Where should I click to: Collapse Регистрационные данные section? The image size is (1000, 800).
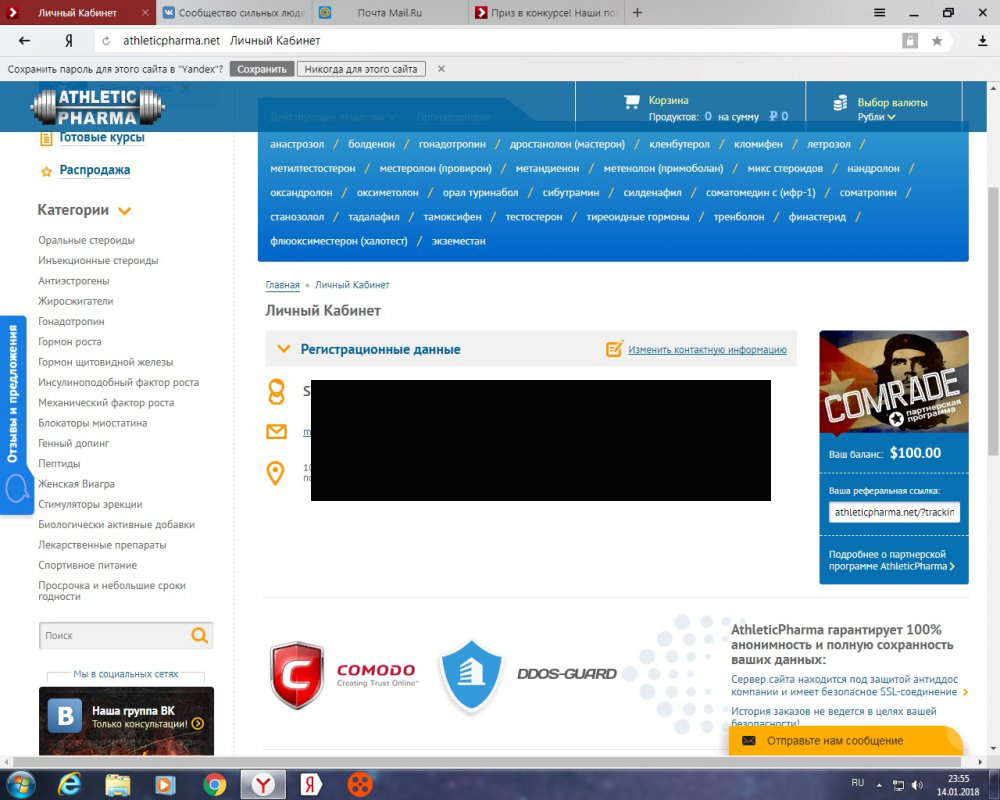282,349
